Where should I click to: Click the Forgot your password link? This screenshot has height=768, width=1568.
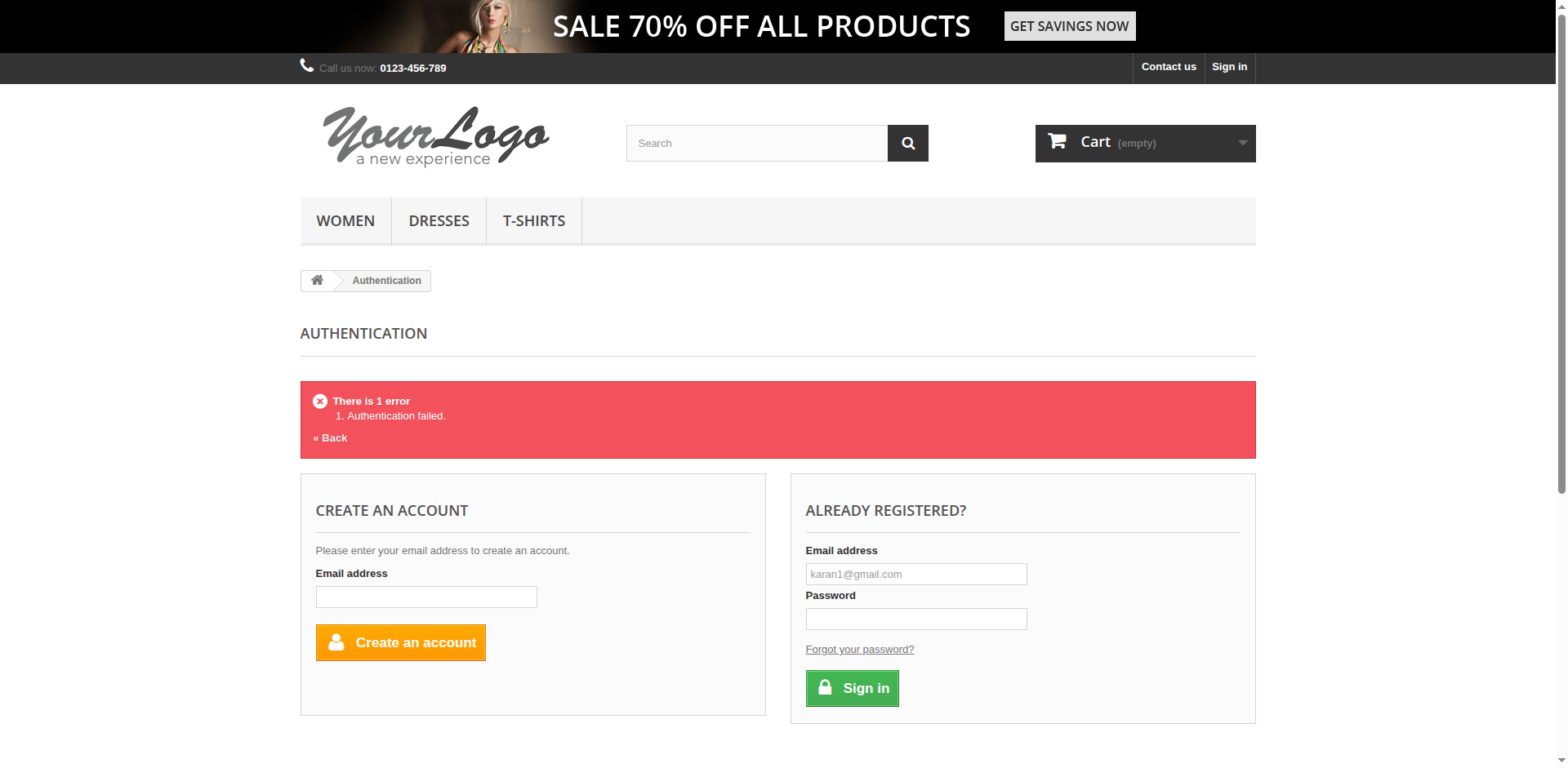tap(859, 650)
